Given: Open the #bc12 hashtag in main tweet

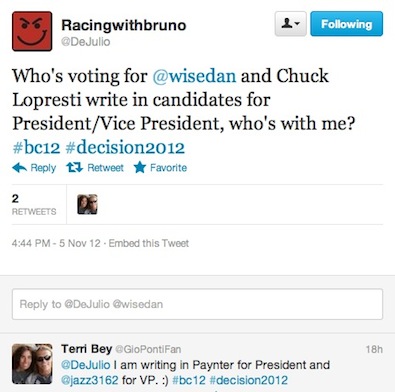Looking at the screenshot, I should tap(36, 148).
